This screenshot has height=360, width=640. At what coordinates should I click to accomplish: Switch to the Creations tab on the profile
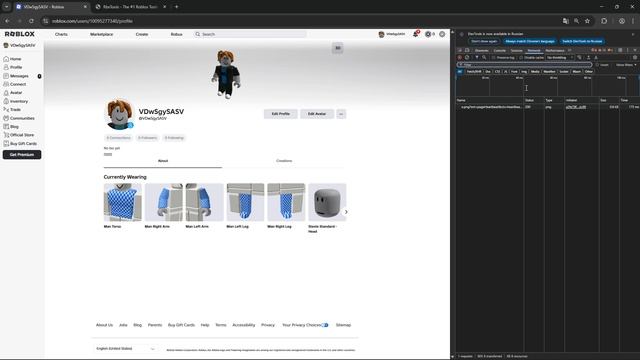(284, 161)
